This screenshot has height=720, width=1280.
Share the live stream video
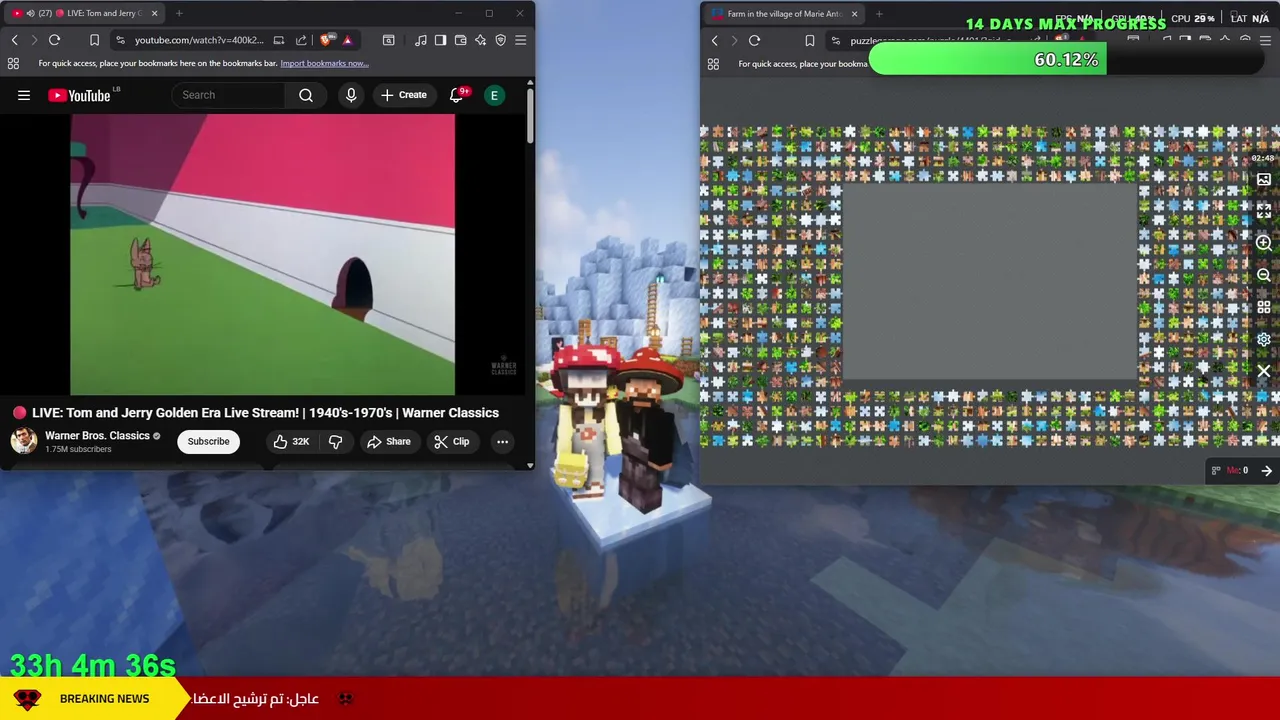[x=388, y=441]
